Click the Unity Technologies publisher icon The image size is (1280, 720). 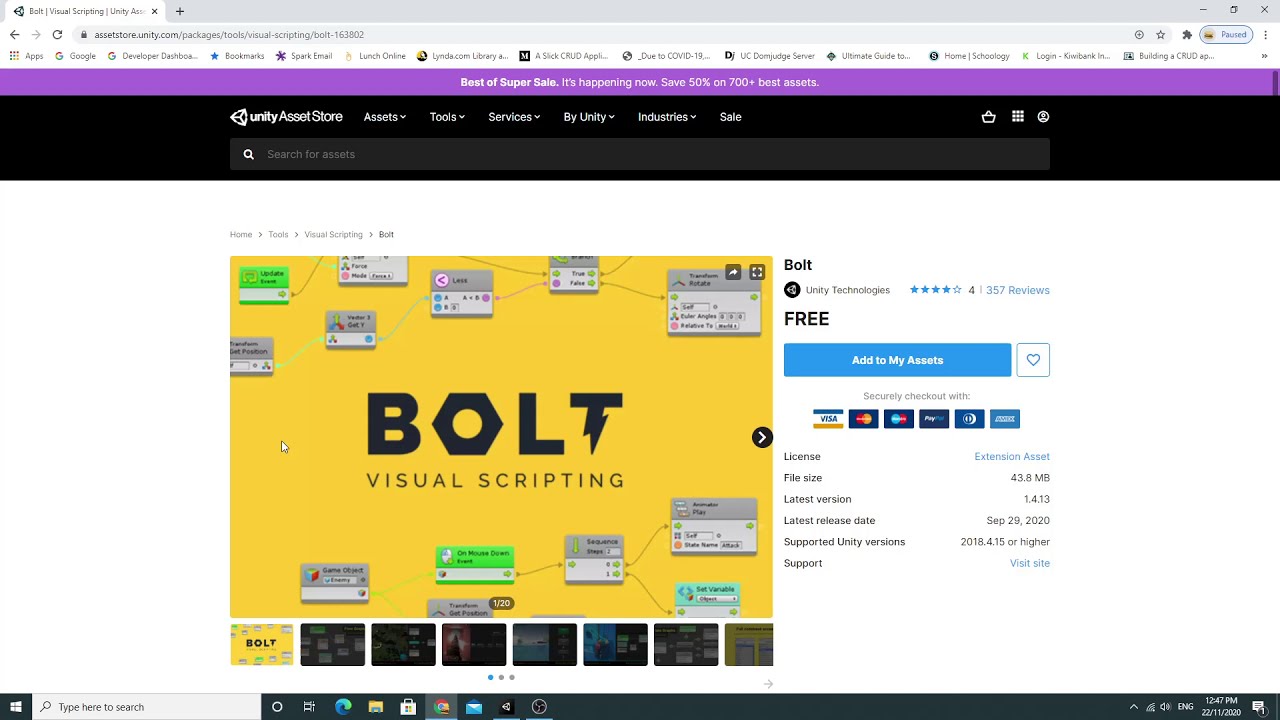click(x=792, y=290)
